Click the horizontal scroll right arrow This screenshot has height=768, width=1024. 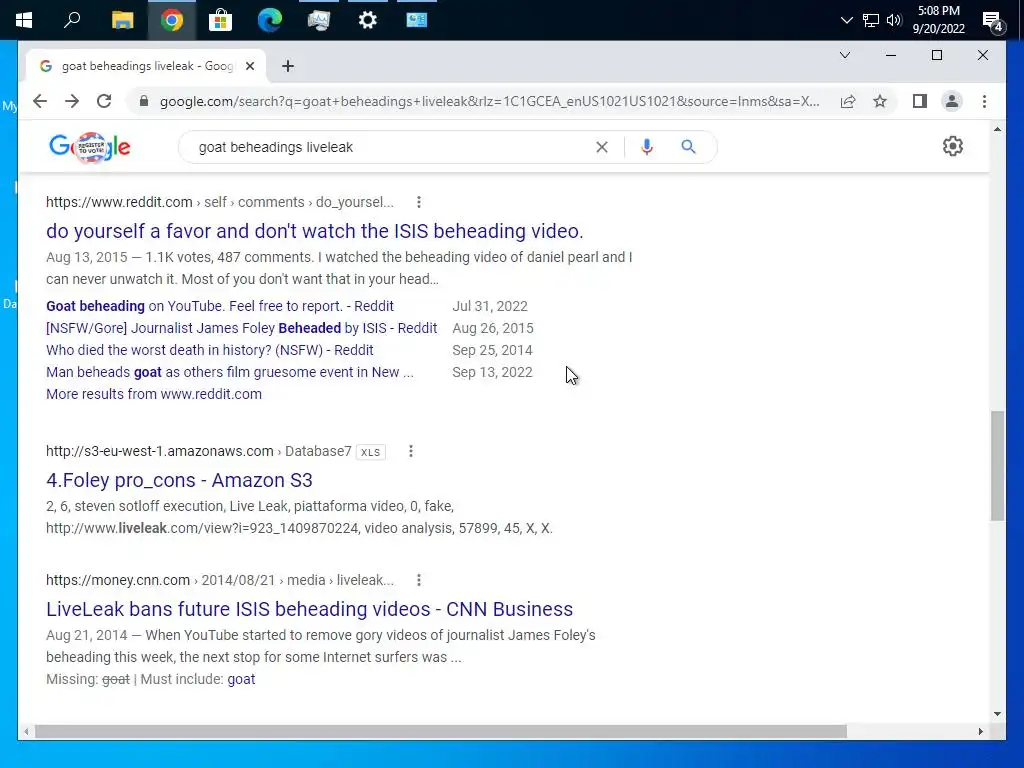pos(980,731)
